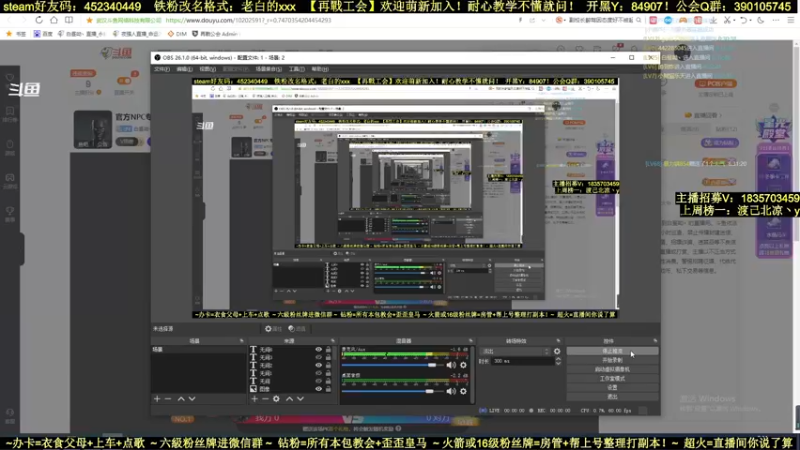Pop out the Audio Mixer dock panel
The image size is (800, 450).
(x=470, y=341)
